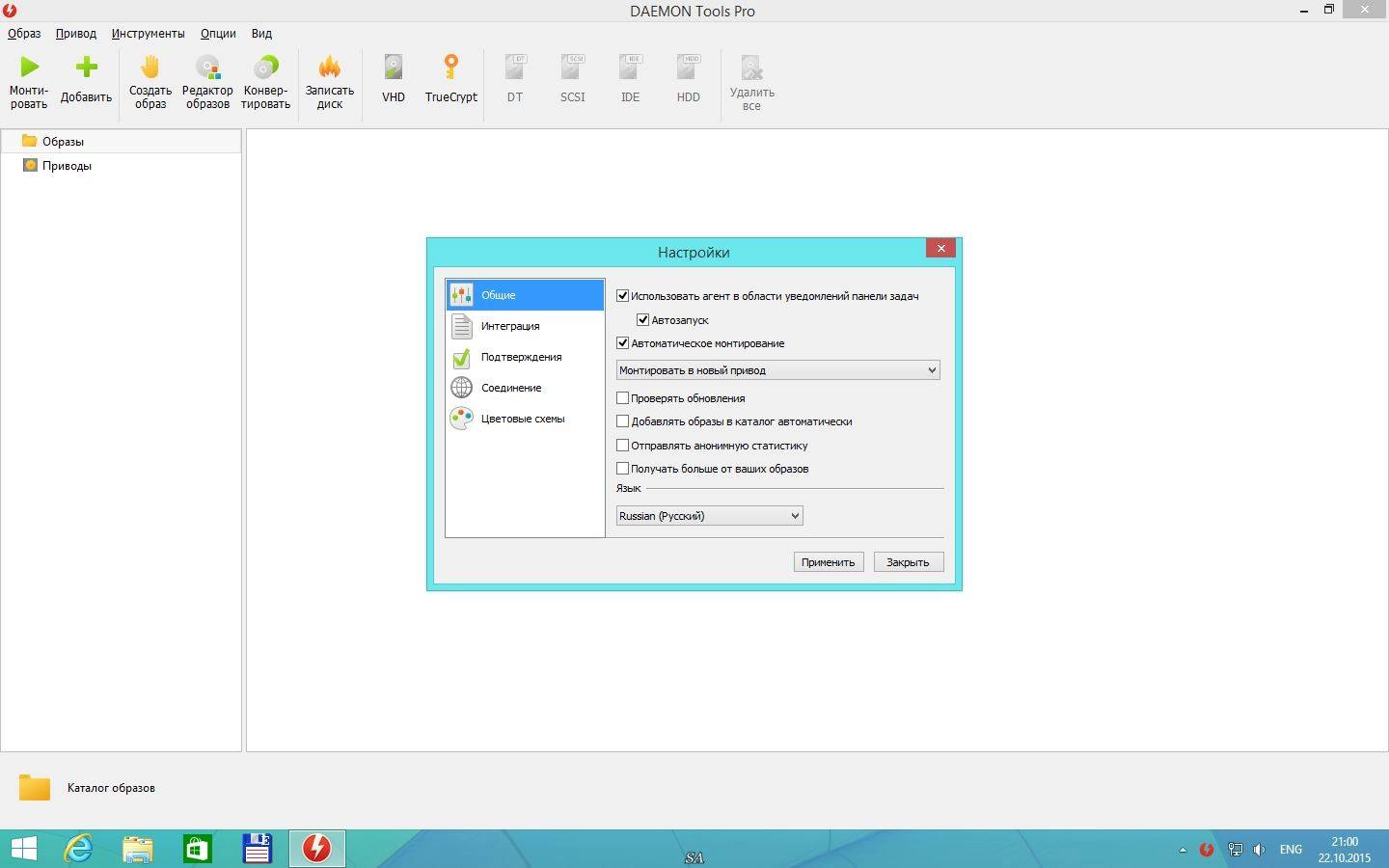This screenshot has width=1389, height=868.
Task: Open File Explorer from taskbar
Action: [x=138, y=849]
